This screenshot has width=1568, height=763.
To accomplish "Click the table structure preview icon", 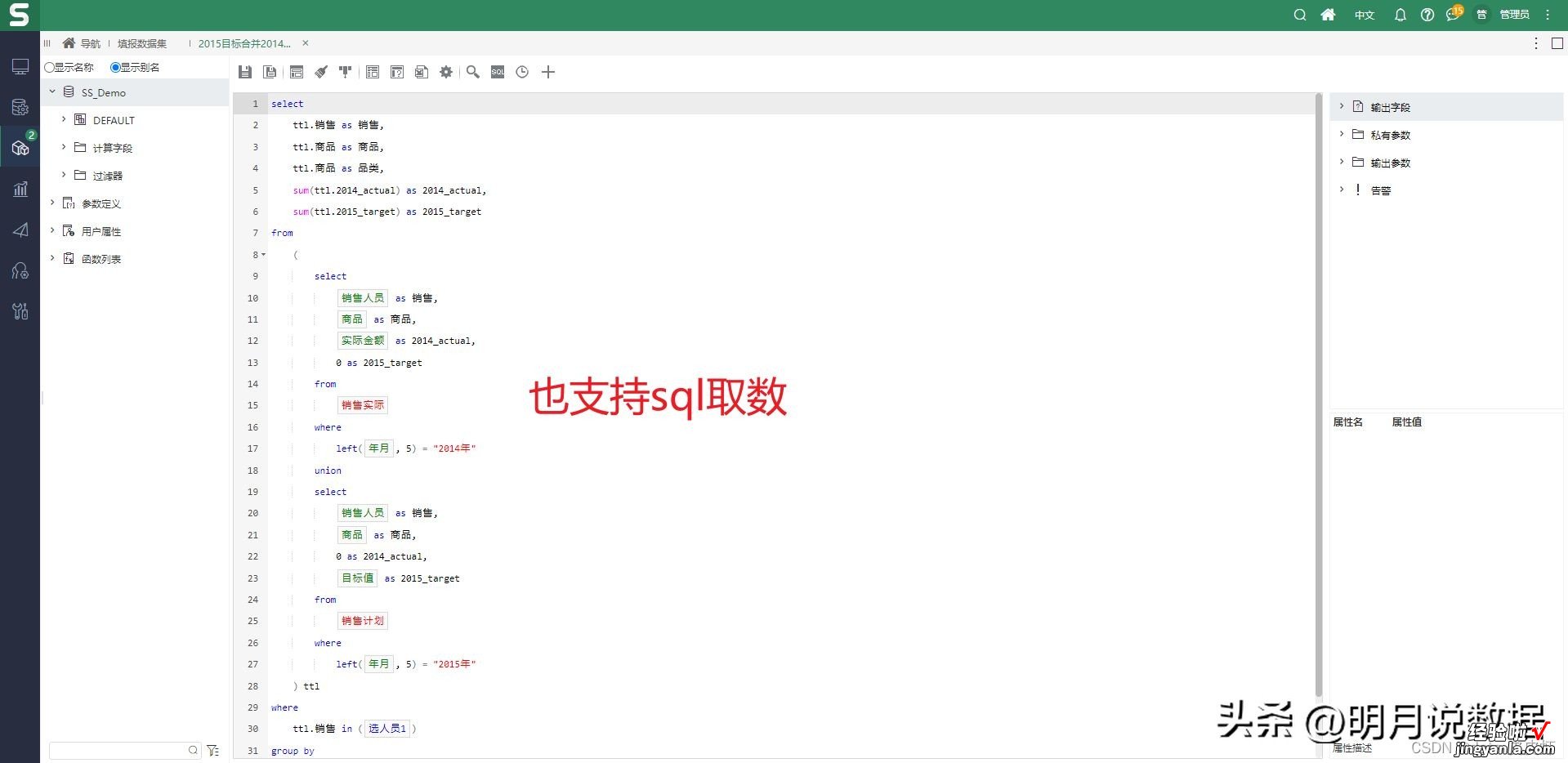I will coord(373,72).
